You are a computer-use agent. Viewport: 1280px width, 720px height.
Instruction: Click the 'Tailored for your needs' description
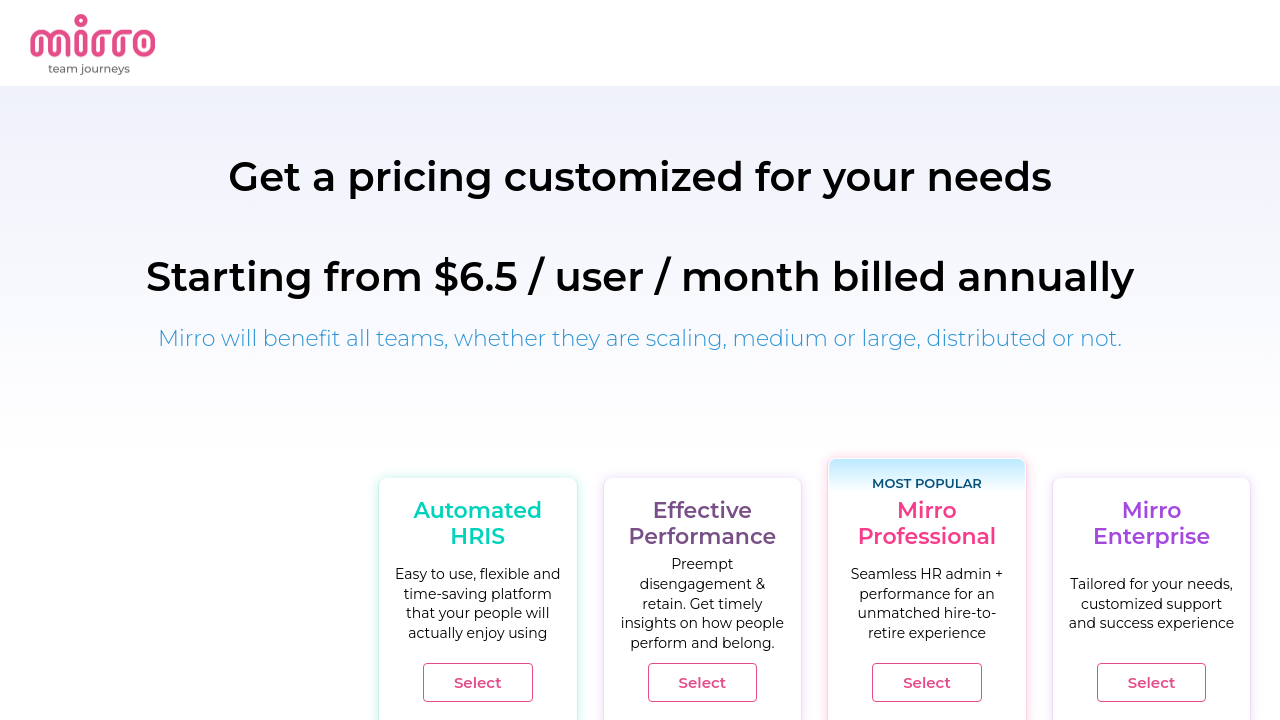point(1151,603)
